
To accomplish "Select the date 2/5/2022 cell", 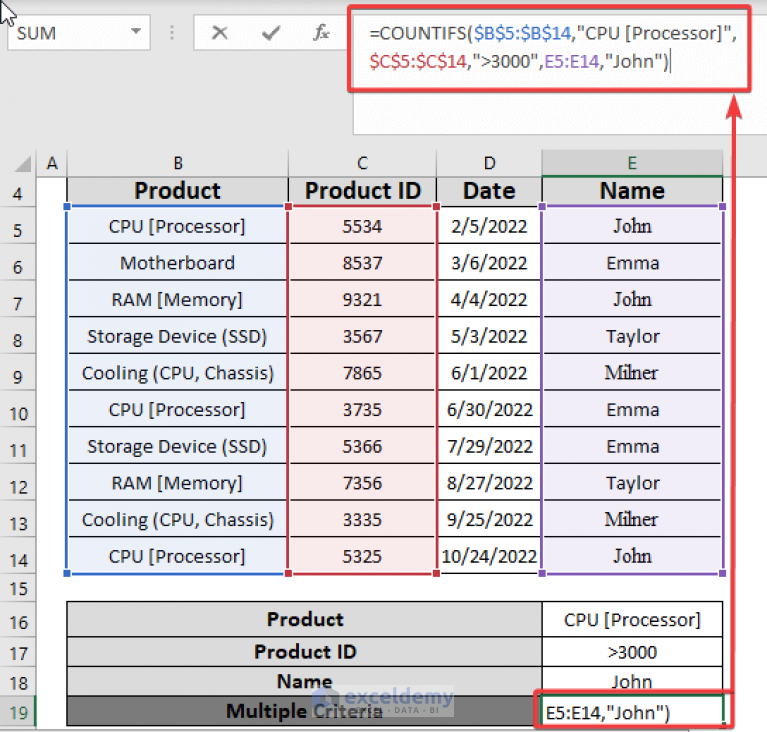I will [x=489, y=226].
